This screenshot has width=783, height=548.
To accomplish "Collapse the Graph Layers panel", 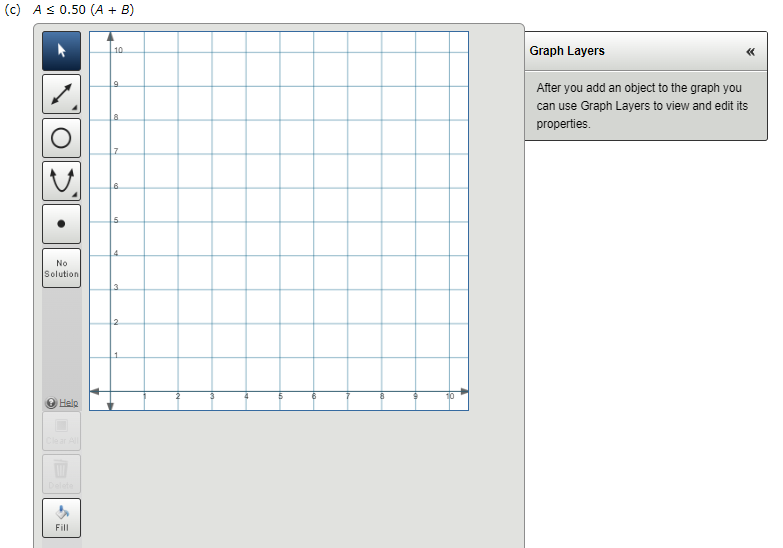I will (750, 51).
